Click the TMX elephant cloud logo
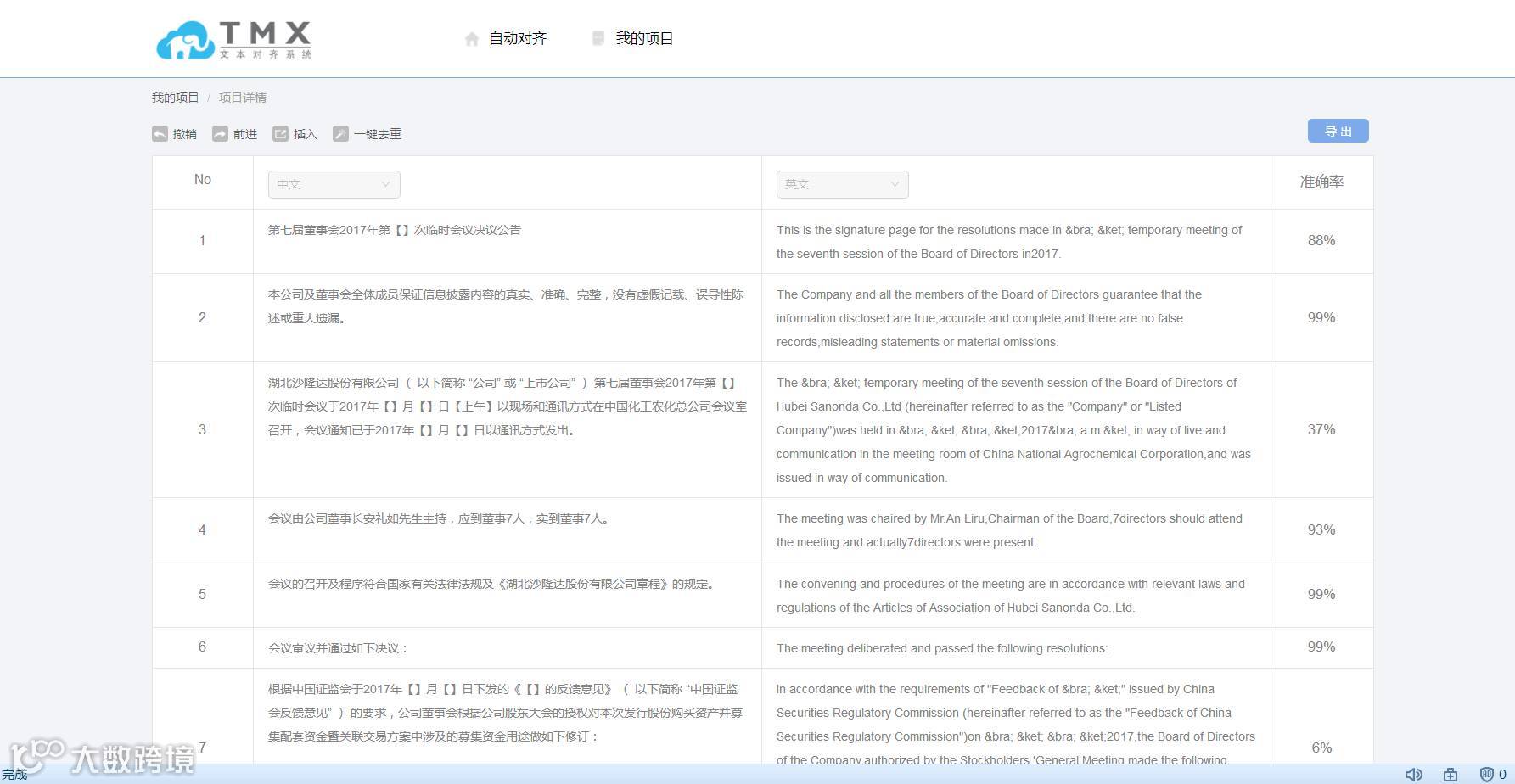 coord(233,40)
